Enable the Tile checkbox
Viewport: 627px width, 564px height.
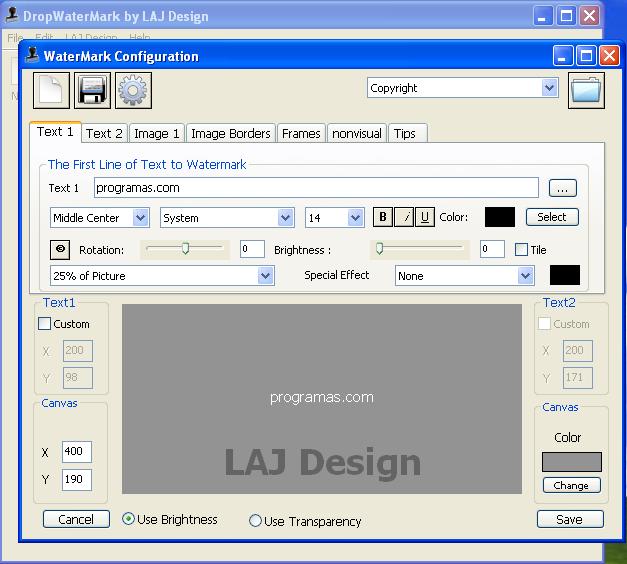click(521, 250)
